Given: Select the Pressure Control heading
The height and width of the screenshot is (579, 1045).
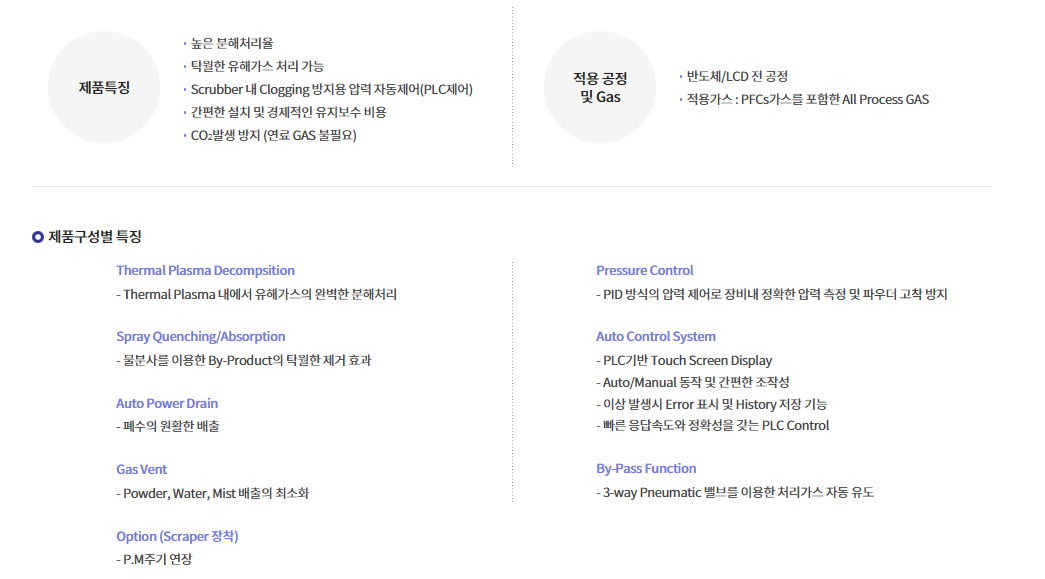Looking at the screenshot, I should pos(644,270).
